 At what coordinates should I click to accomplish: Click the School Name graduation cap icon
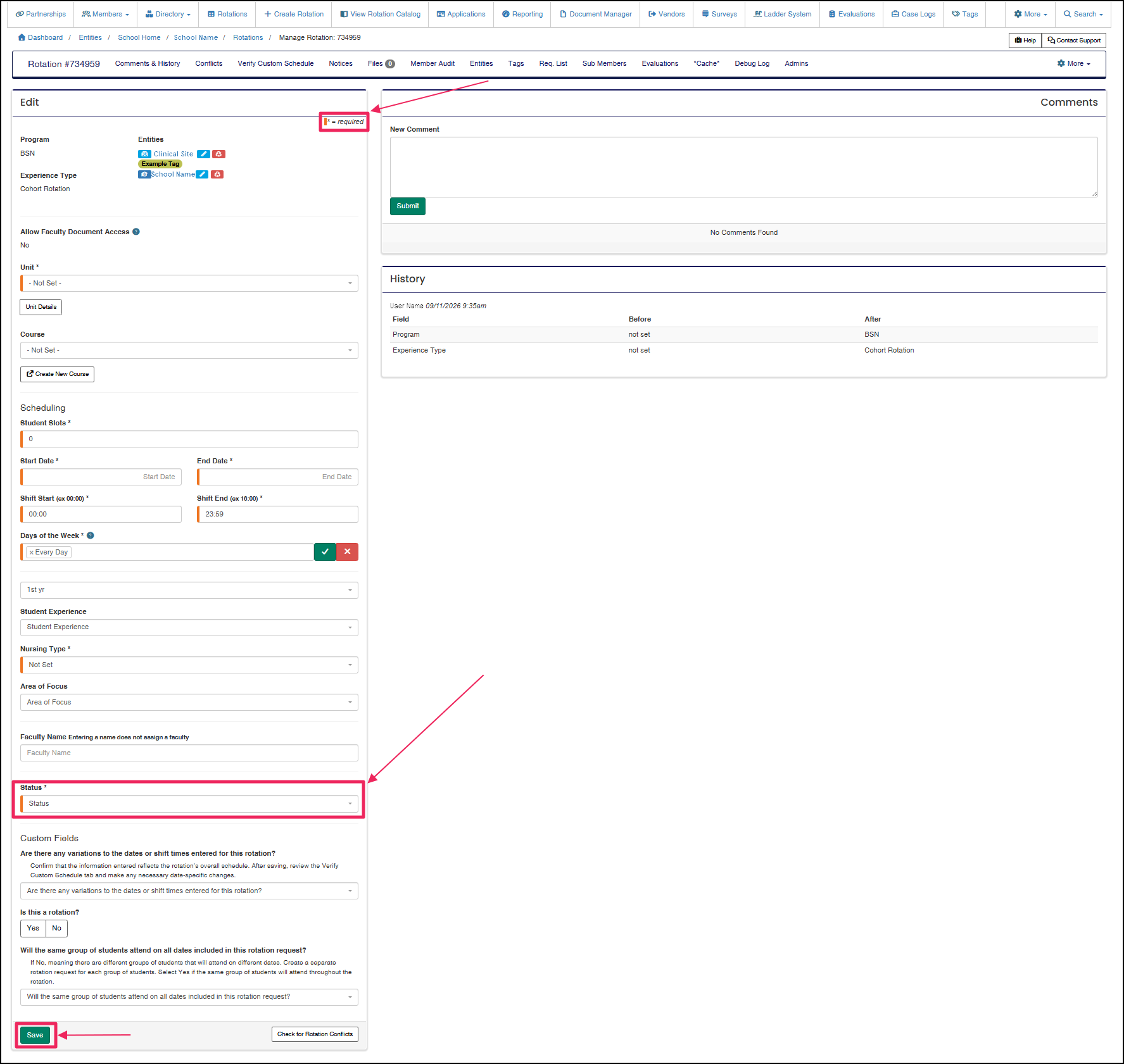point(144,175)
